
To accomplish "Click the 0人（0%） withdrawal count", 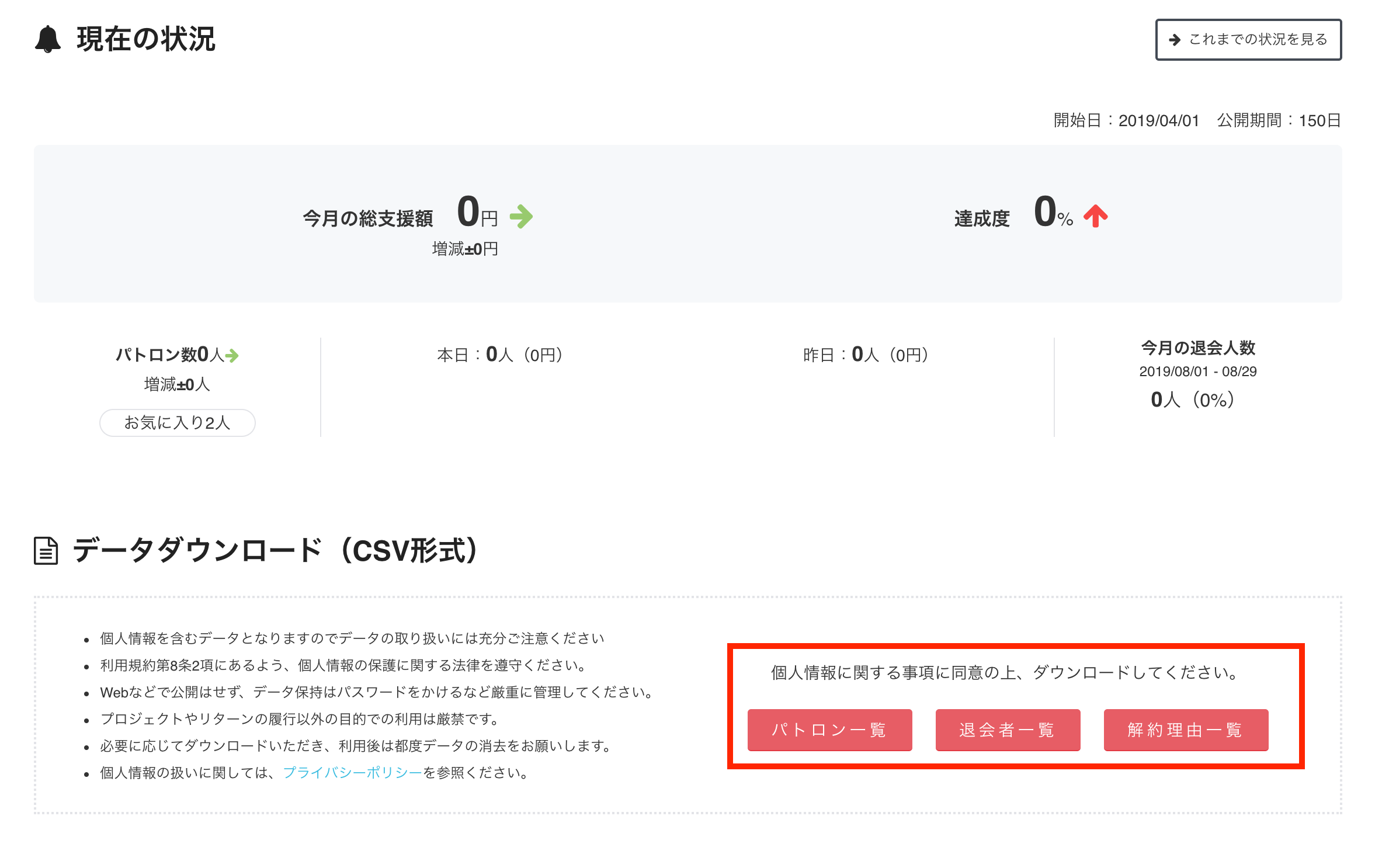I will (x=1193, y=400).
